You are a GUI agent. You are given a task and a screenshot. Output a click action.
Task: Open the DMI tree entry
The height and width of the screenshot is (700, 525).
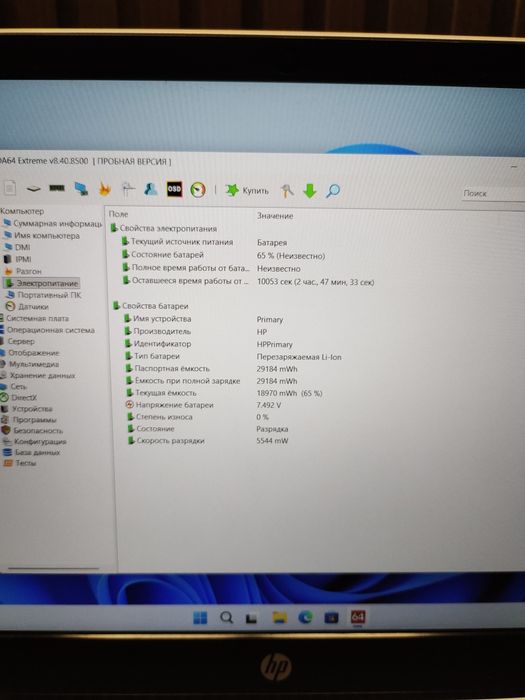click(x=17, y=247)
